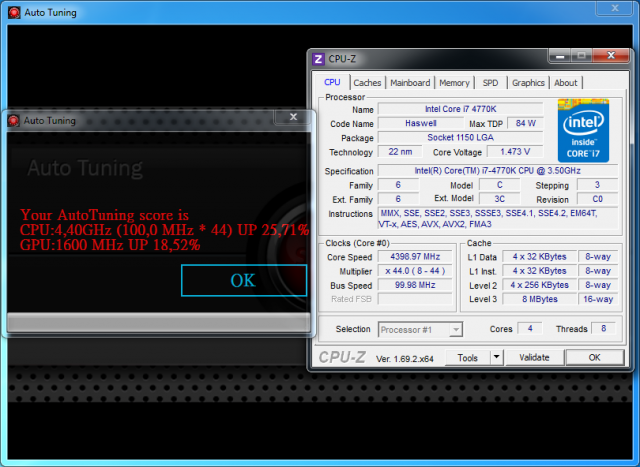640x467 pixels.
Task: Click the Instructions list field
Action: pyautogui.click(x=498, y=218)
